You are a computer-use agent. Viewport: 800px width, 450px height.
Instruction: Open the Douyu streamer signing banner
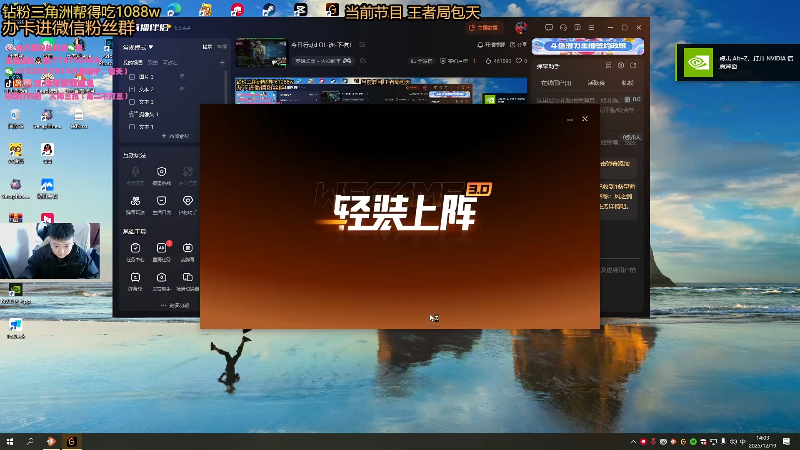588,46
